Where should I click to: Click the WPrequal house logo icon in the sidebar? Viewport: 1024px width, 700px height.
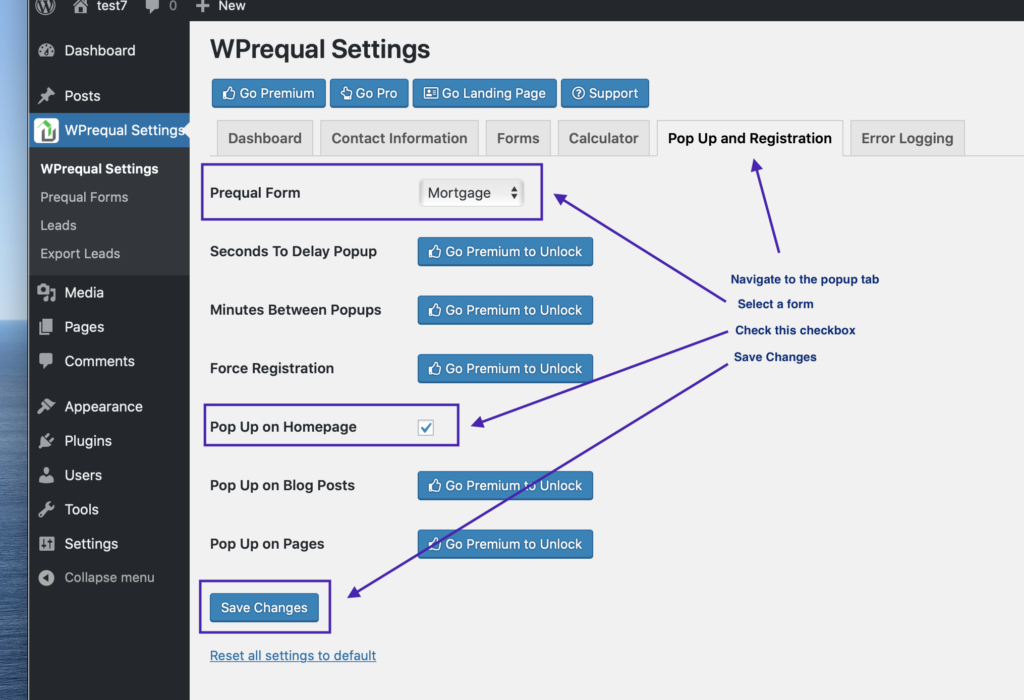click(46, 130)
